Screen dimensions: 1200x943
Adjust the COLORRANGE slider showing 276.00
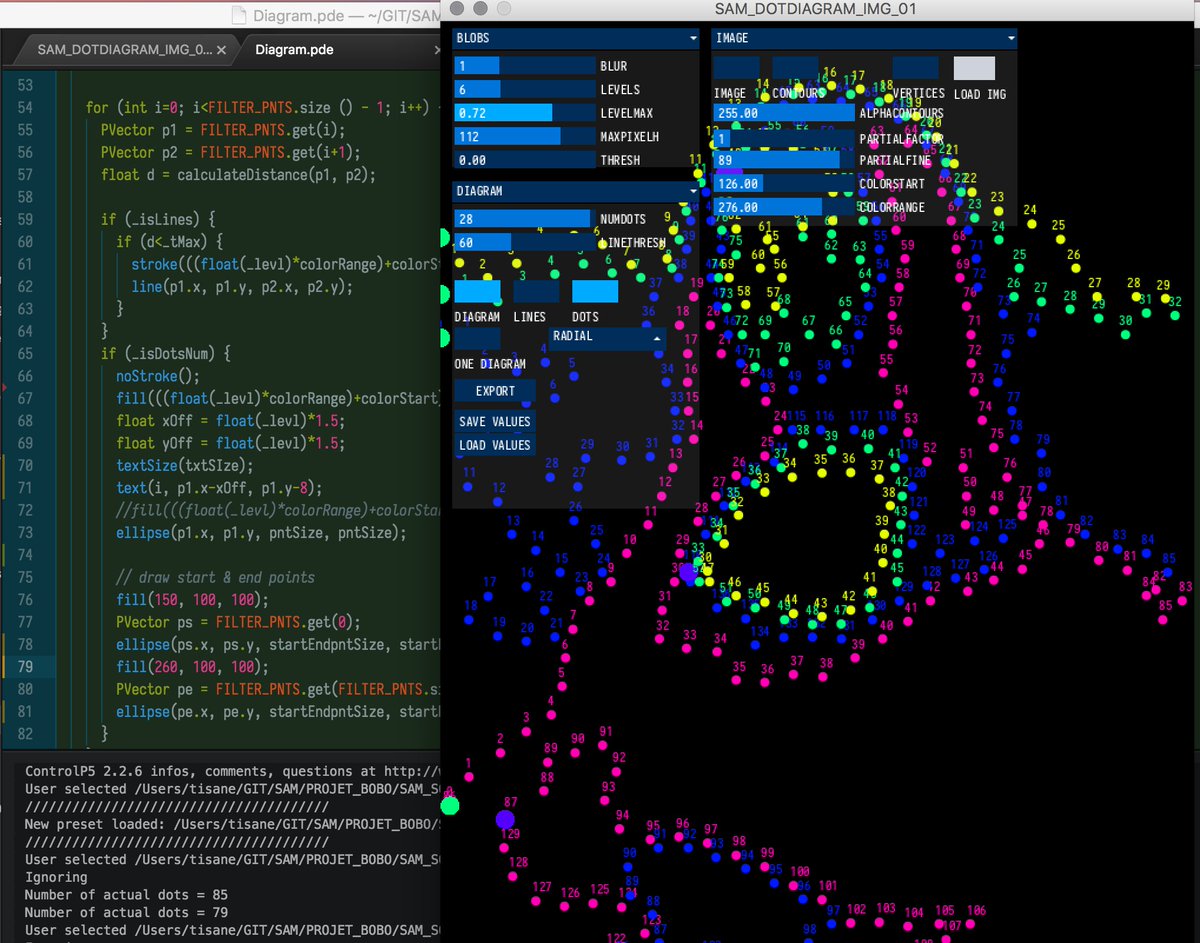pos(784,207)
